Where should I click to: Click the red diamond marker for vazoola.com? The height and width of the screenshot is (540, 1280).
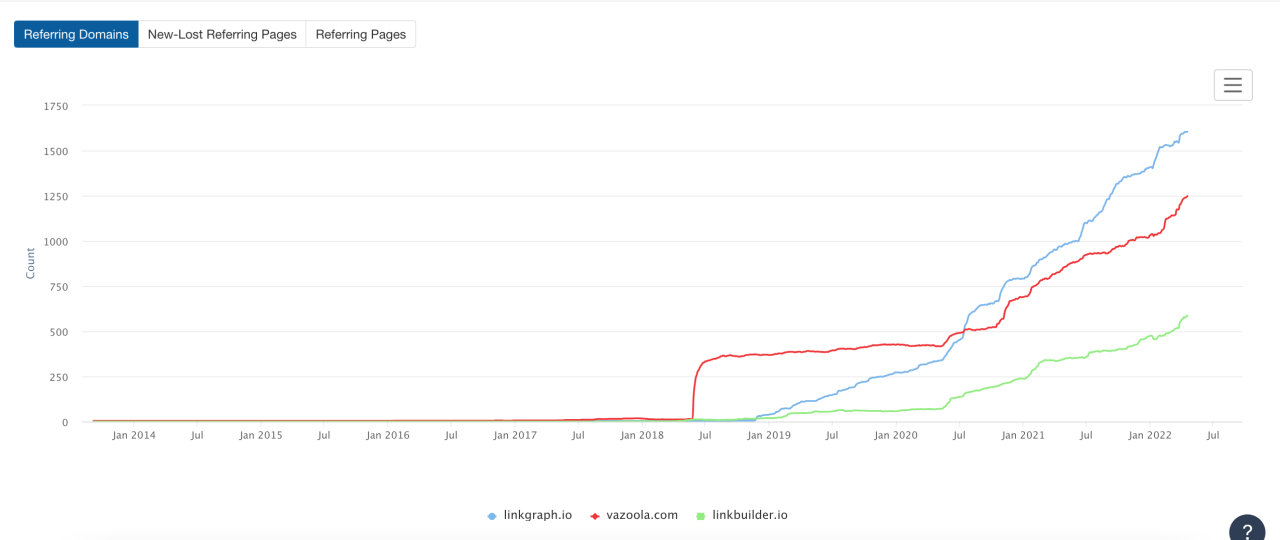[x=595, y=516]
